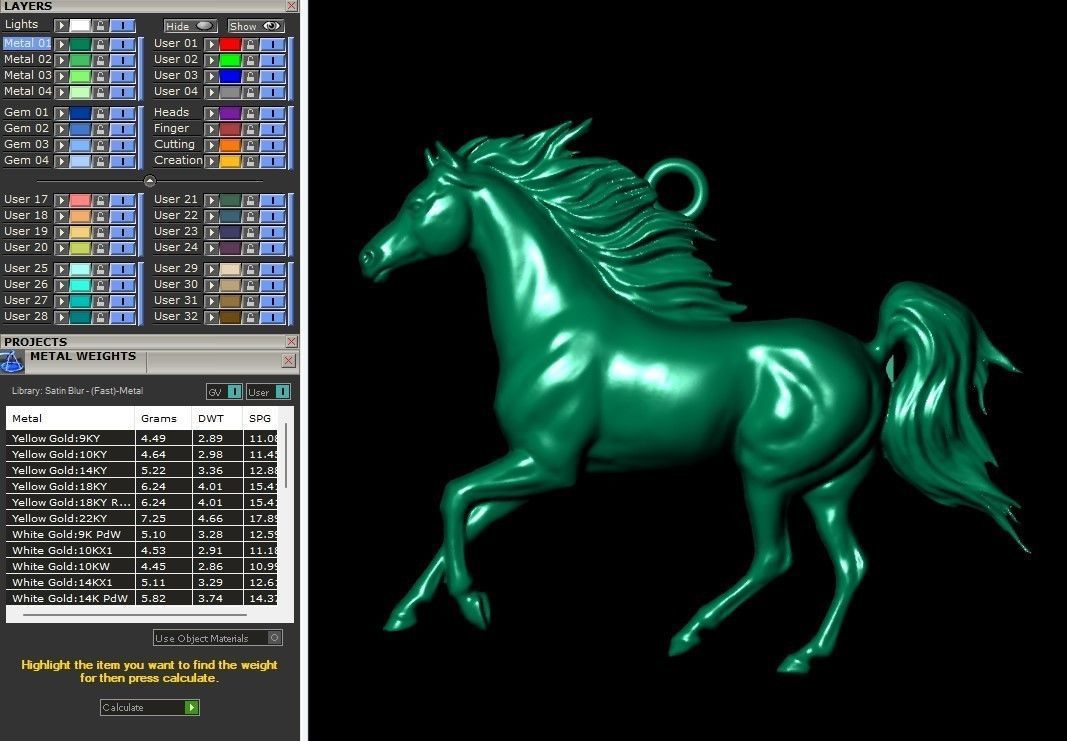Click lock icon for User 25 layer

(101, 269)
